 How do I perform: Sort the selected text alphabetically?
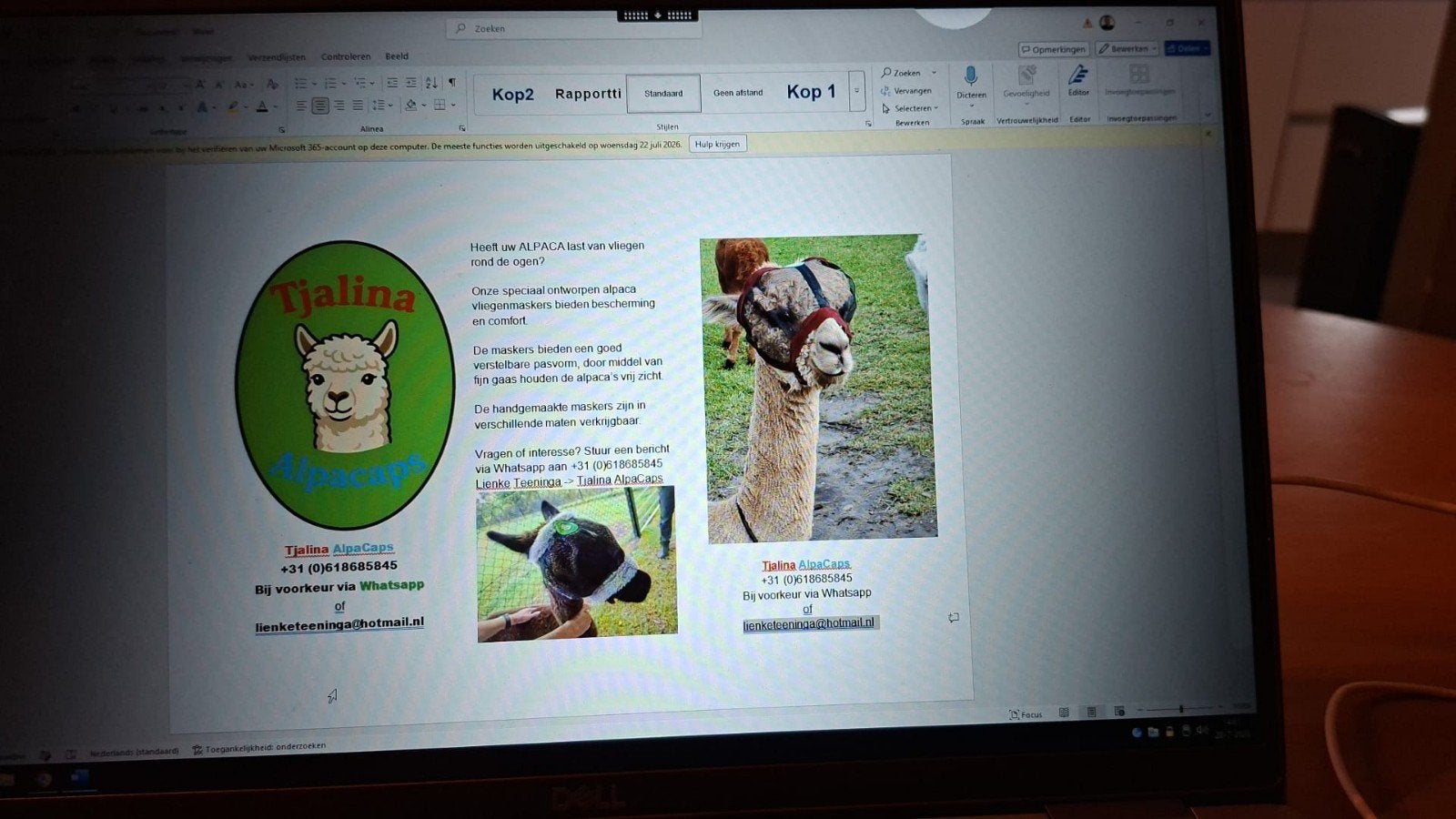click(431, 83)
